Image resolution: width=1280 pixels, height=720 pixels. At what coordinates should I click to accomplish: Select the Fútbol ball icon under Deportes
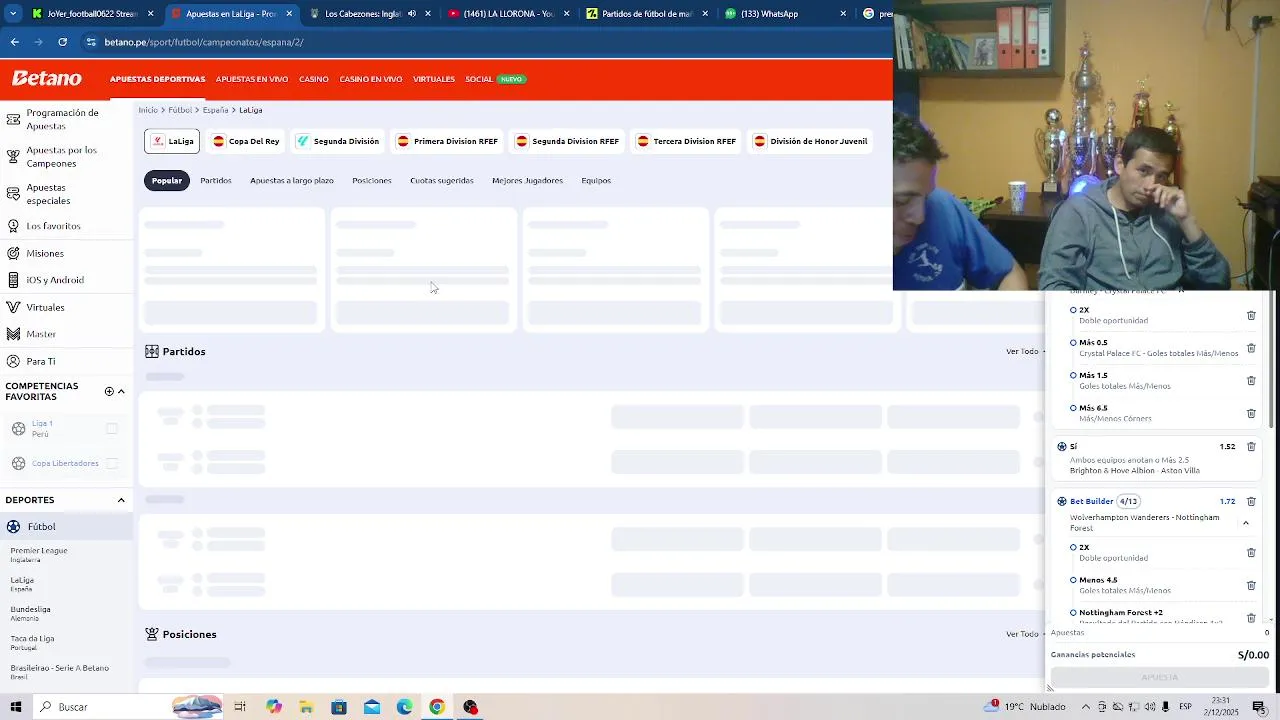[x=13, y=526]
